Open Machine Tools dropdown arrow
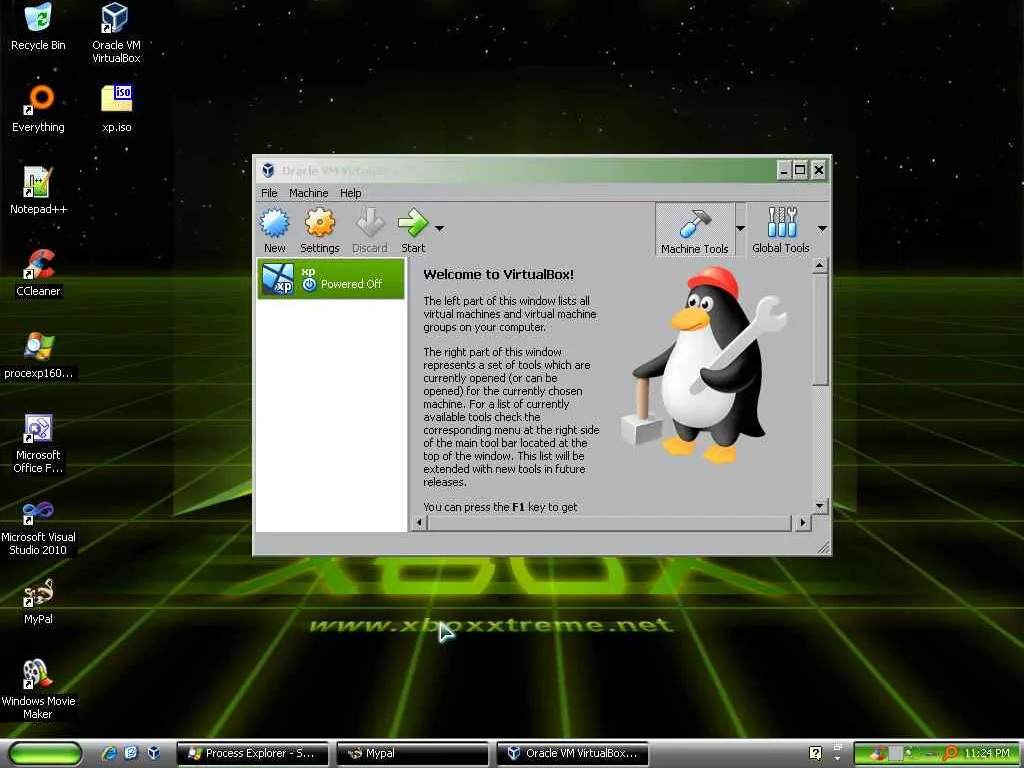Image resolution: width=1024 pixels, height=768 pixels. coord(741,229)
